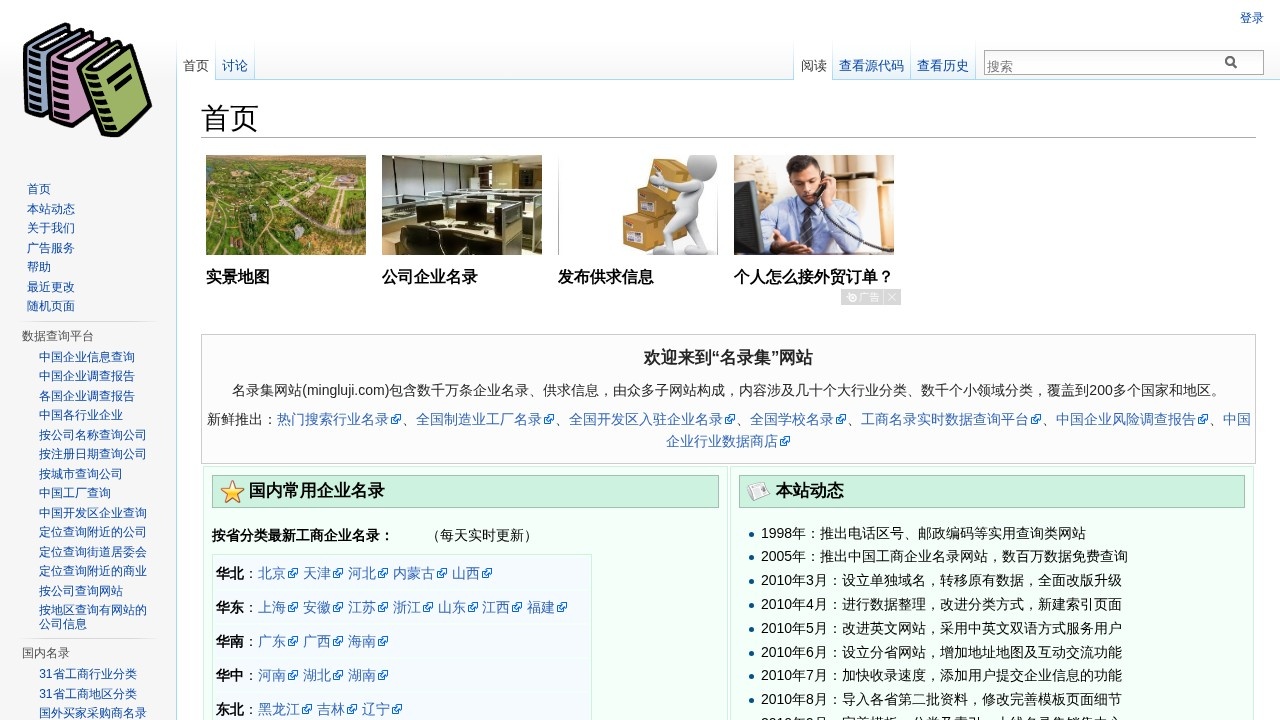Dismiss the ad overlay with its X
Screen dimensions: 1280x720
point(891,296)
